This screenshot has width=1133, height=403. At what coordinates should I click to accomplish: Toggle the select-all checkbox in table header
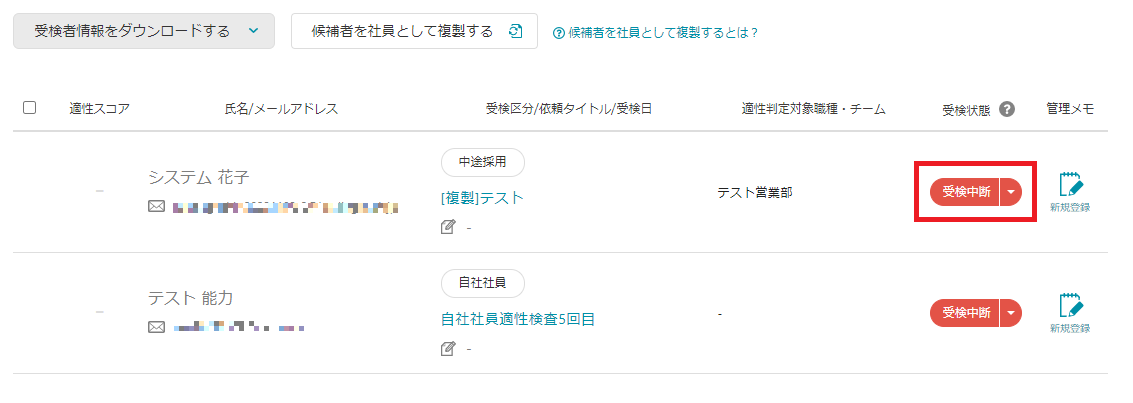click(30, 108)
